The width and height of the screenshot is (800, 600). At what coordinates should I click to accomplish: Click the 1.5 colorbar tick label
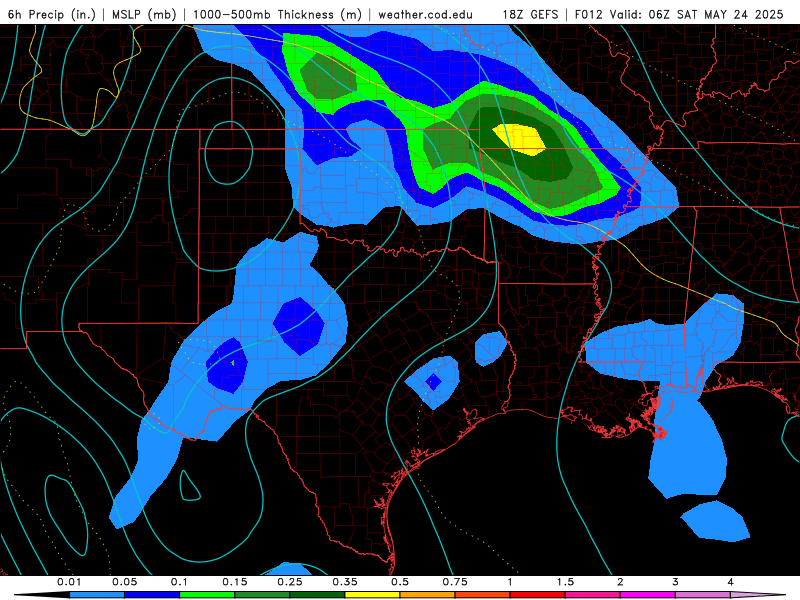565,582
